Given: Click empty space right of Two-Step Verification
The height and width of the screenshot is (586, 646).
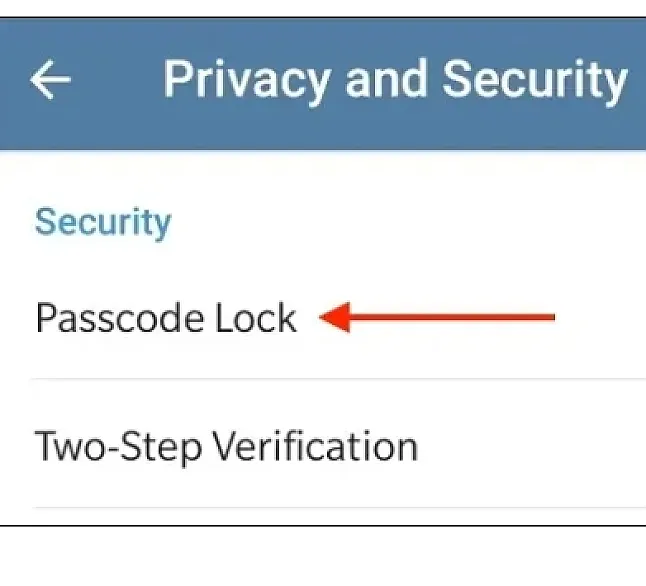Looking at the screenshot, I should point(531,445).
